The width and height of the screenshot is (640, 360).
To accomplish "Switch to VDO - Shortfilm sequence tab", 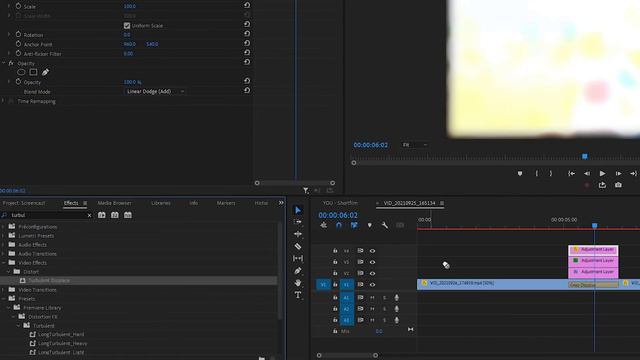I will (340, 203).
